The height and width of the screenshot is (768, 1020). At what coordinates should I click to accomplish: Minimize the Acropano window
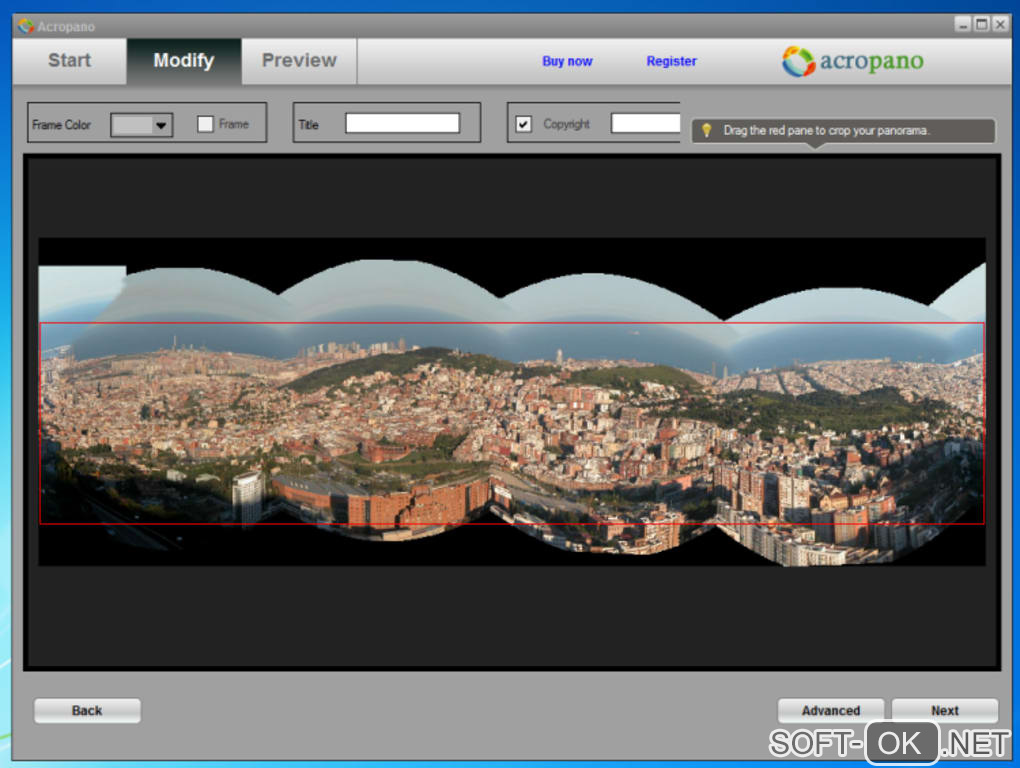[962, 25]
